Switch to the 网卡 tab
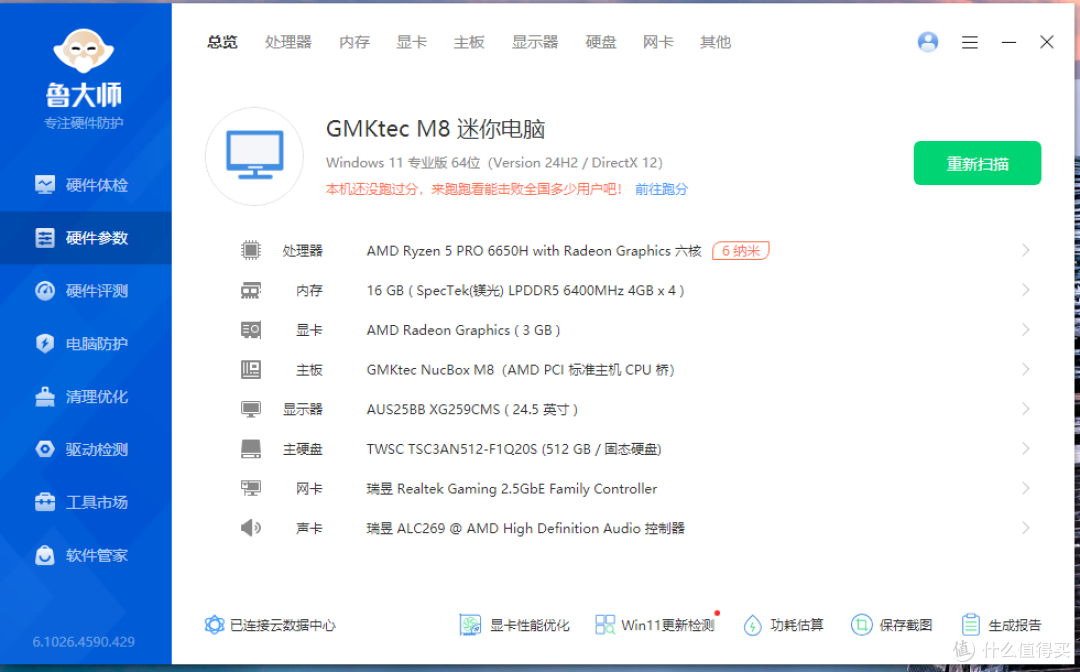Image resolution: width=1080 pixels, height=672 pixels. [x=658, y=42]
